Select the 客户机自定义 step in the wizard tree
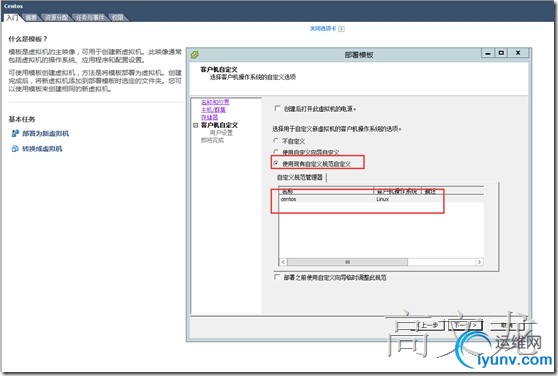 coord(219,125)
